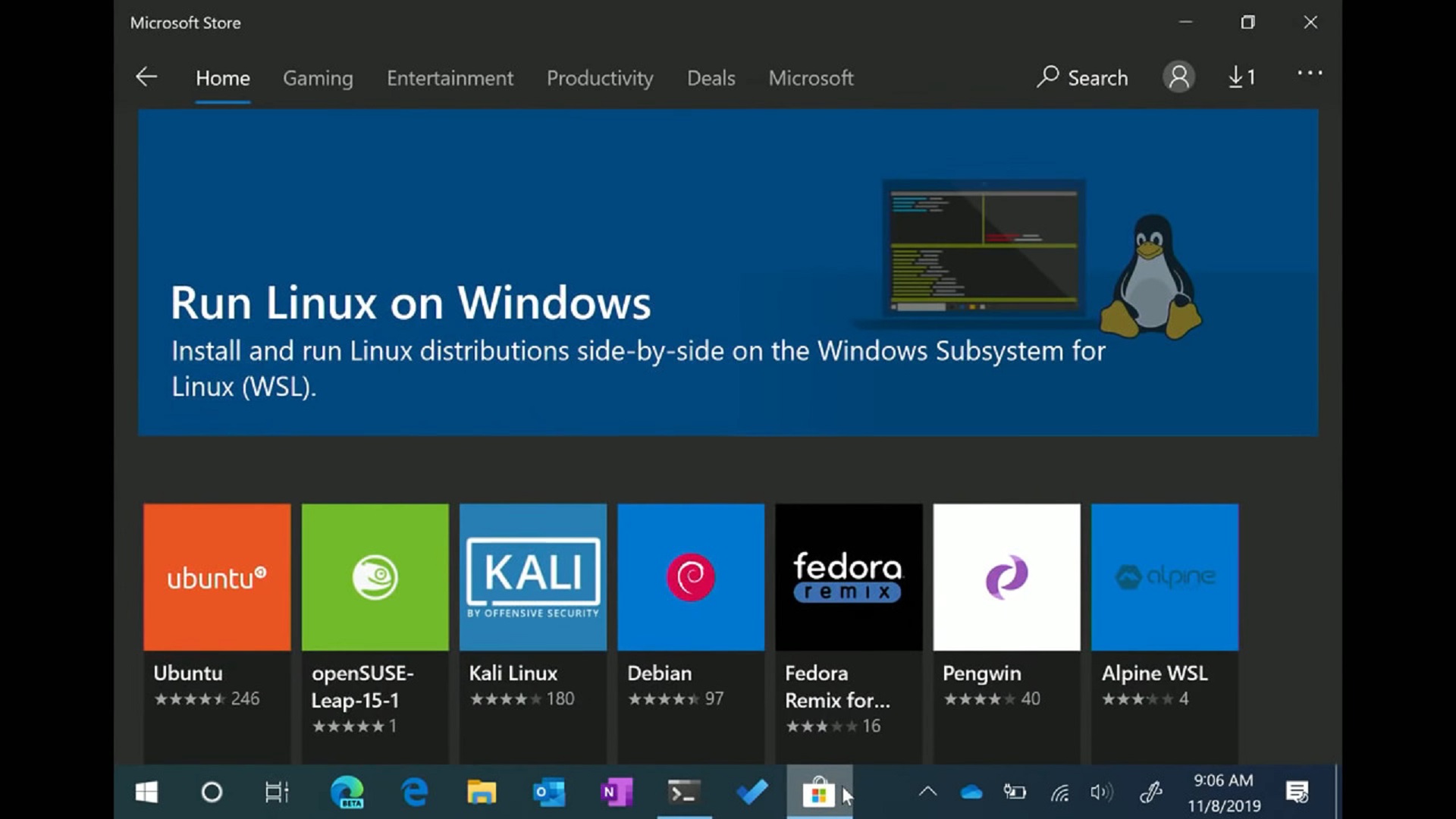The height and width of the screenshot is (819, 1456).
Task: Open Microsoft To Do checkmark icon
Action: click(x=752, y=792)
